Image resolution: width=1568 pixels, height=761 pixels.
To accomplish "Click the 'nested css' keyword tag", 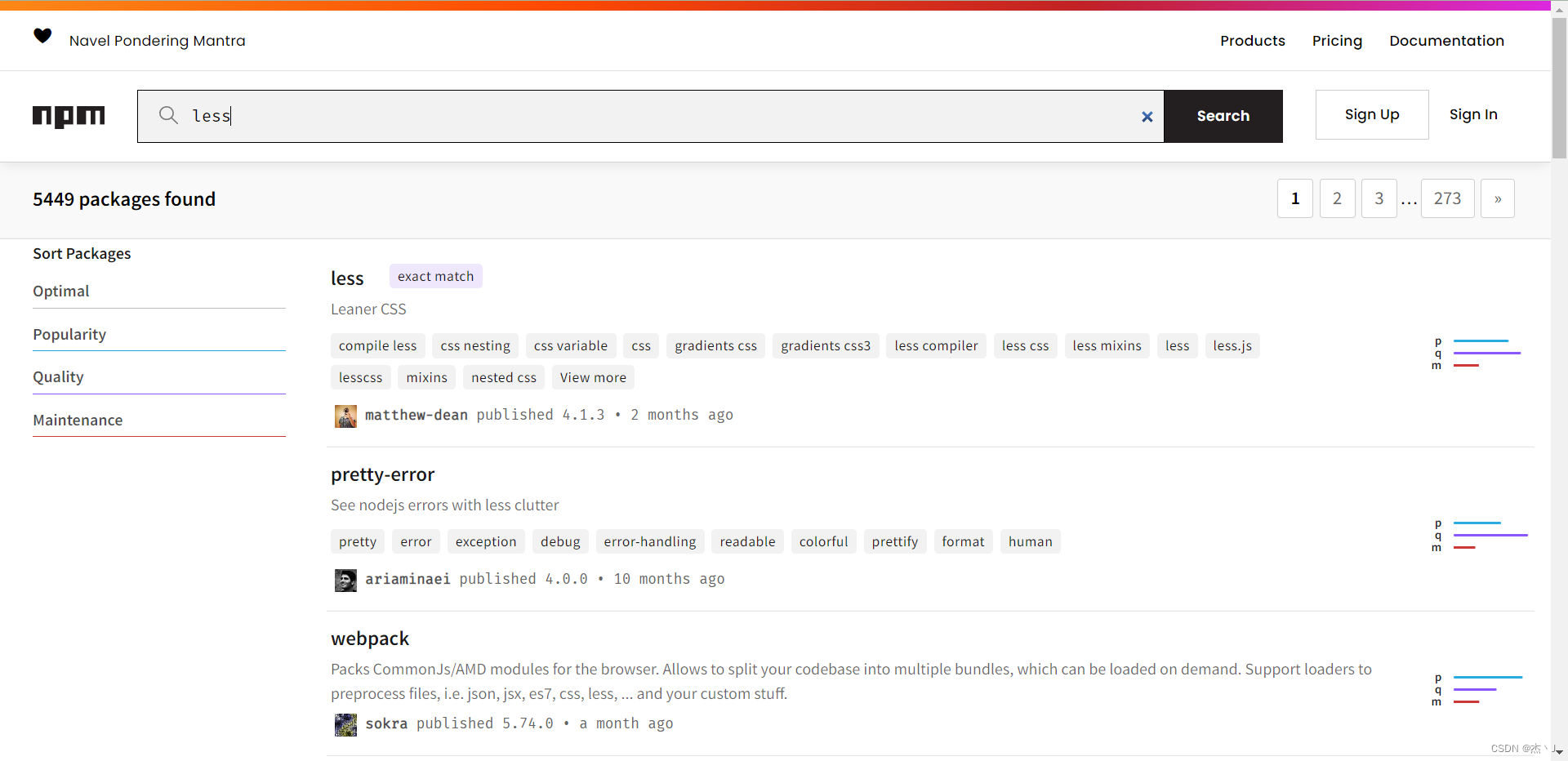I will [504, 377].
